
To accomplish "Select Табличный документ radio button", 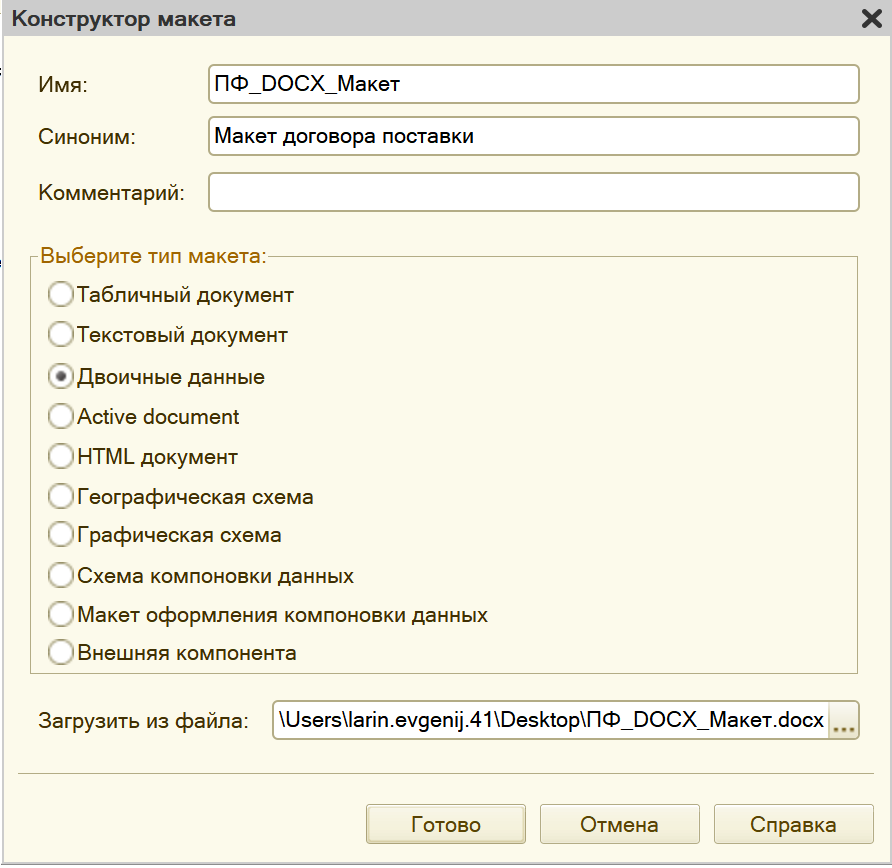I will tap(61, 295).
